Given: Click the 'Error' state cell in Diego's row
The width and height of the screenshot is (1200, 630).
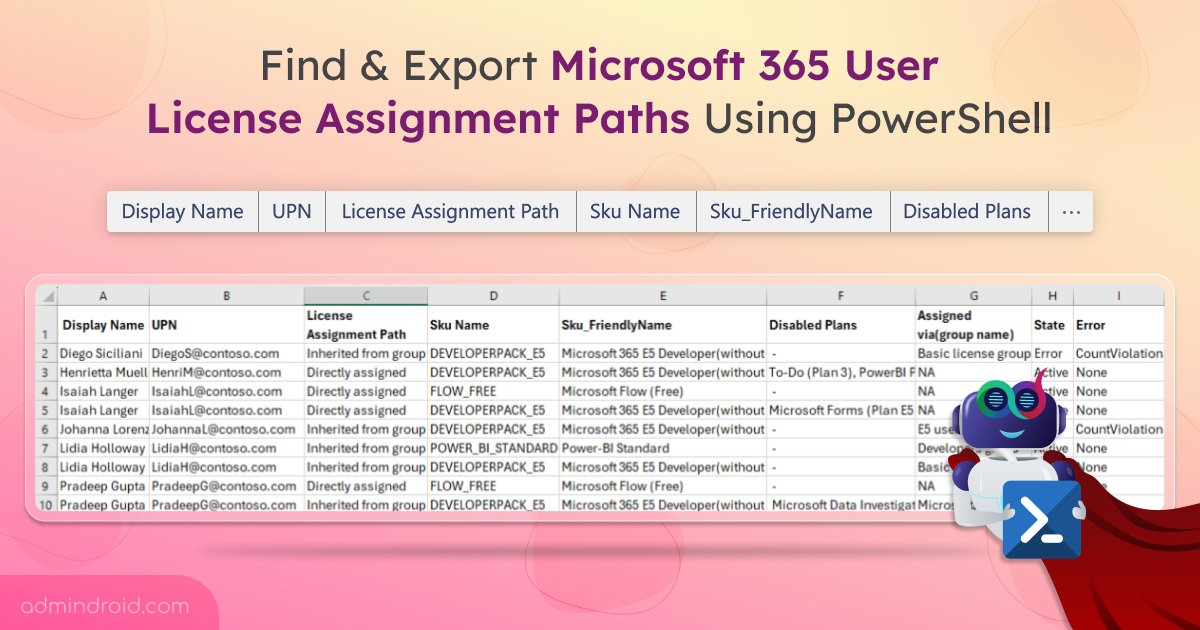Looking at the screenshot, I should pyautogui.click(x=1053, y=353).
